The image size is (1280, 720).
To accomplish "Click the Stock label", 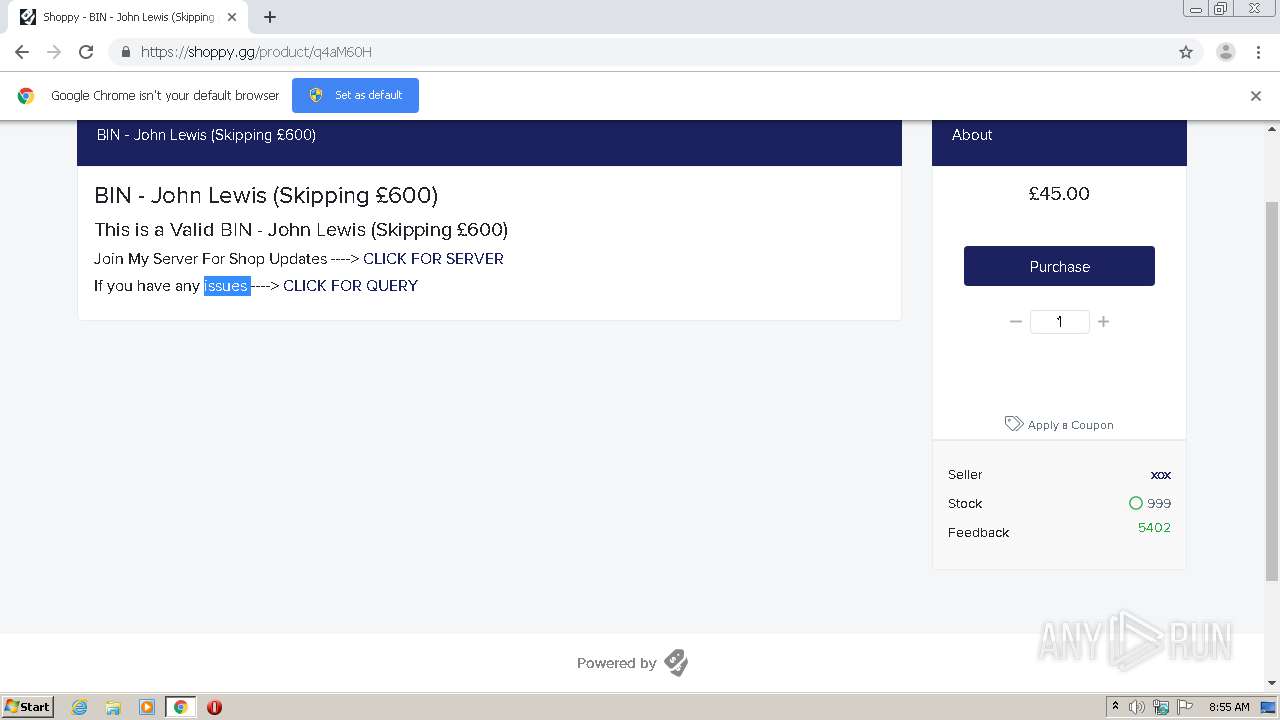I will [965, 503].
